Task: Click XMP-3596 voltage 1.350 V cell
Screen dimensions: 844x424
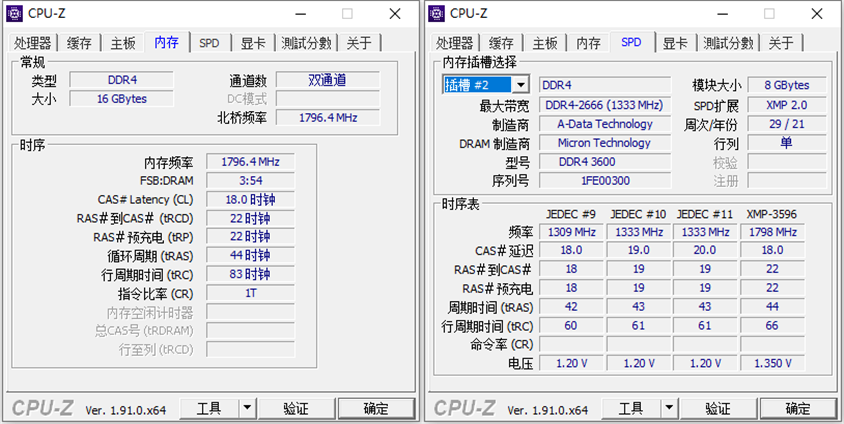Action: (773, 363)
